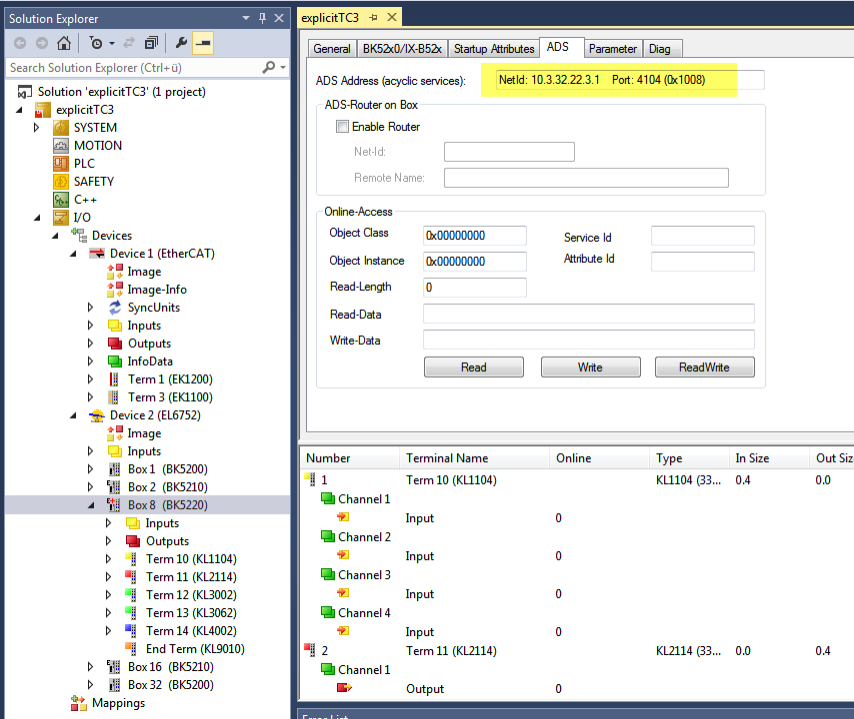Click the ReadWrite button
854x719 pixels.
(x=704, y=367)
